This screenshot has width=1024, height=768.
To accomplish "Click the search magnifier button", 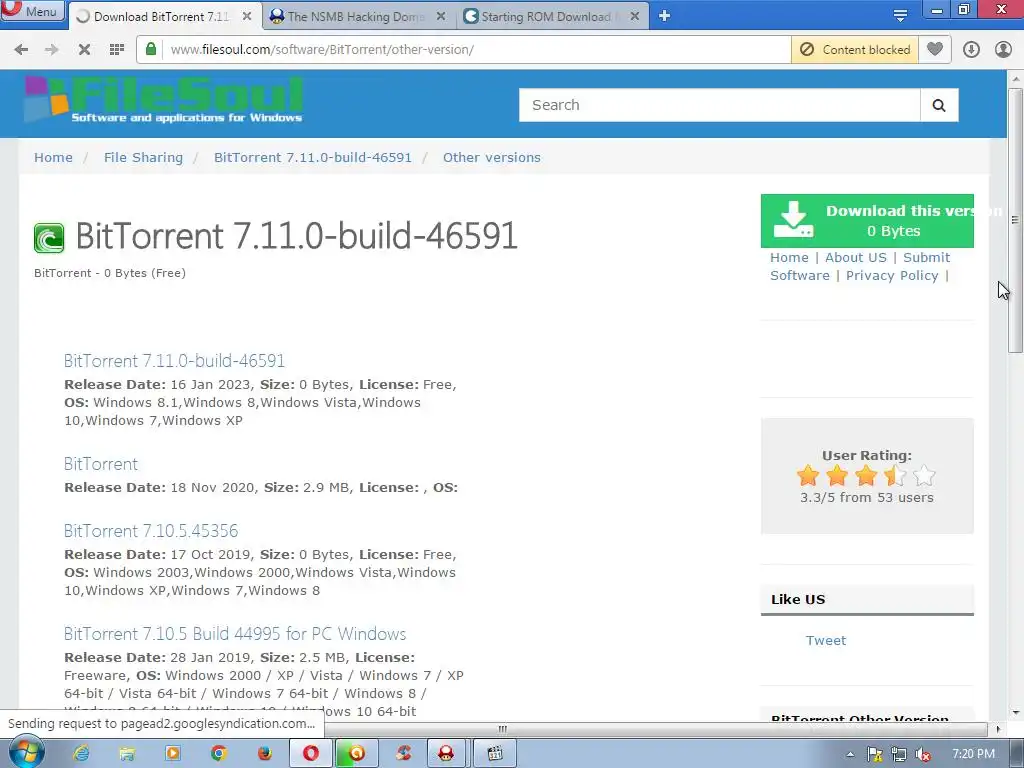I will click(x=939, y=105).
